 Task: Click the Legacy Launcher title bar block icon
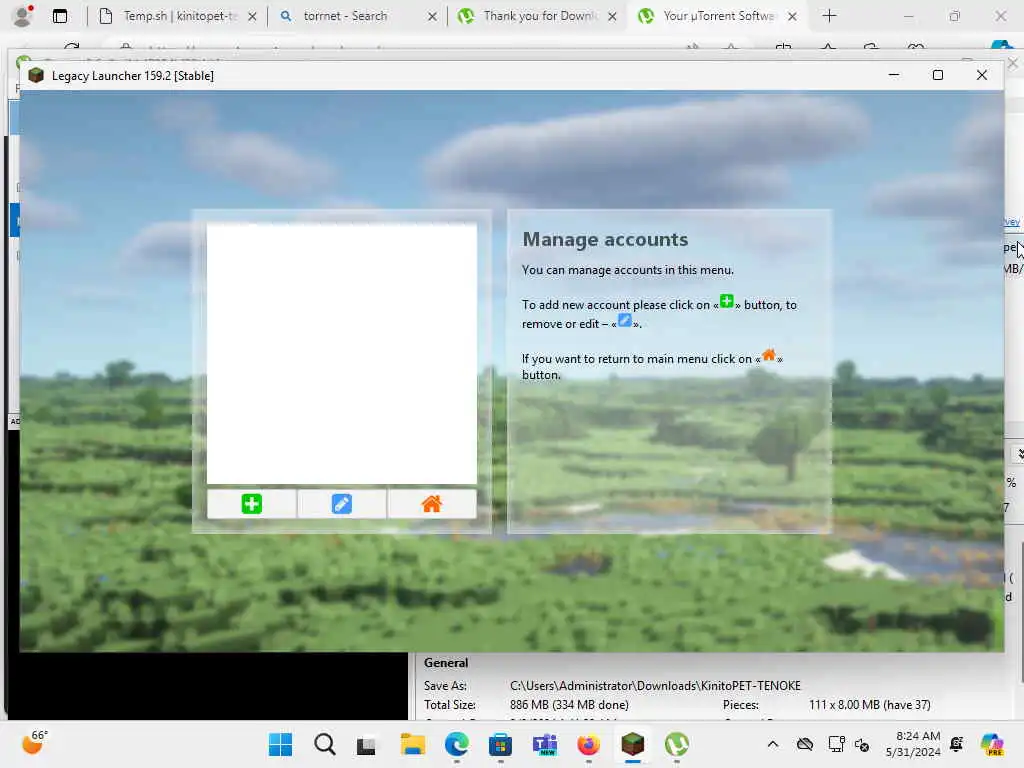[x=36, y=75]
